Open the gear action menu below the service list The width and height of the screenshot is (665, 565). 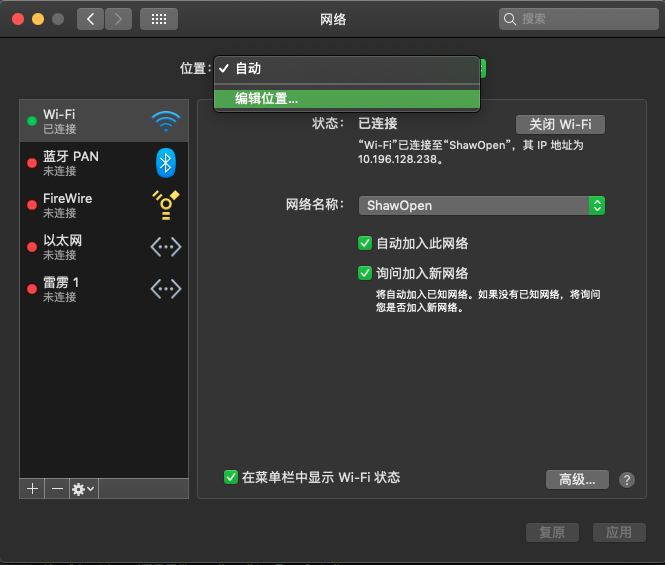(x=84, y=489)
